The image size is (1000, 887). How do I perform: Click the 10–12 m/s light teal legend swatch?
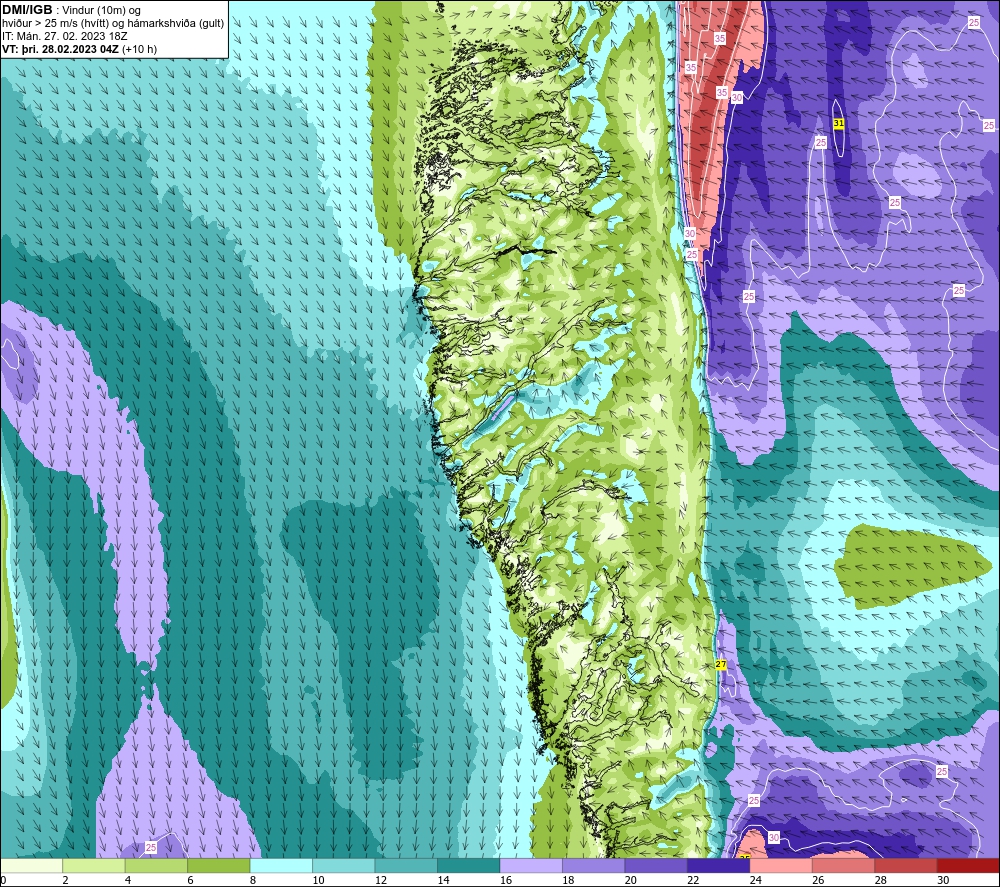(x=344, y=866)
